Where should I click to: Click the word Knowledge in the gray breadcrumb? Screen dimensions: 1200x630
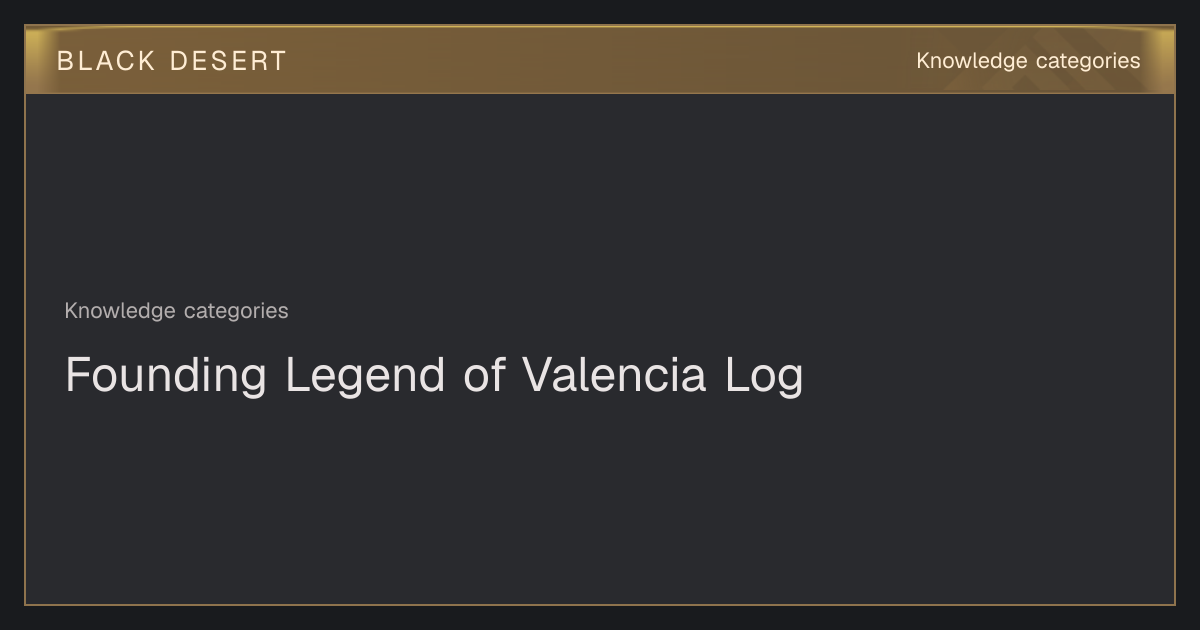tap(120, 311)
